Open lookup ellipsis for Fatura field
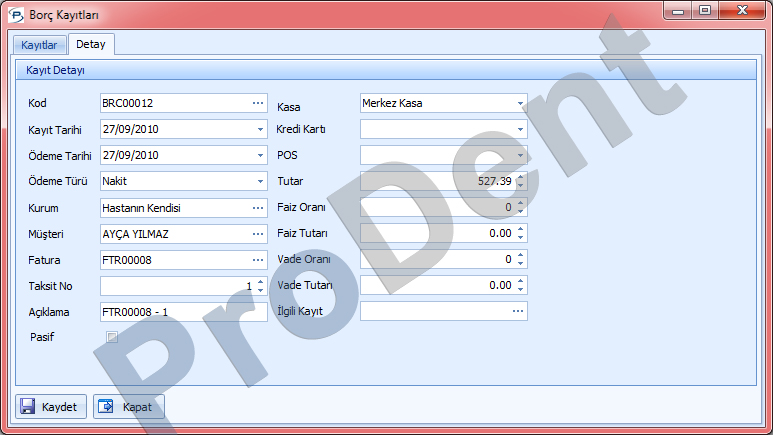The width and height of the screenshot is (773, 435). pos(258,260)
